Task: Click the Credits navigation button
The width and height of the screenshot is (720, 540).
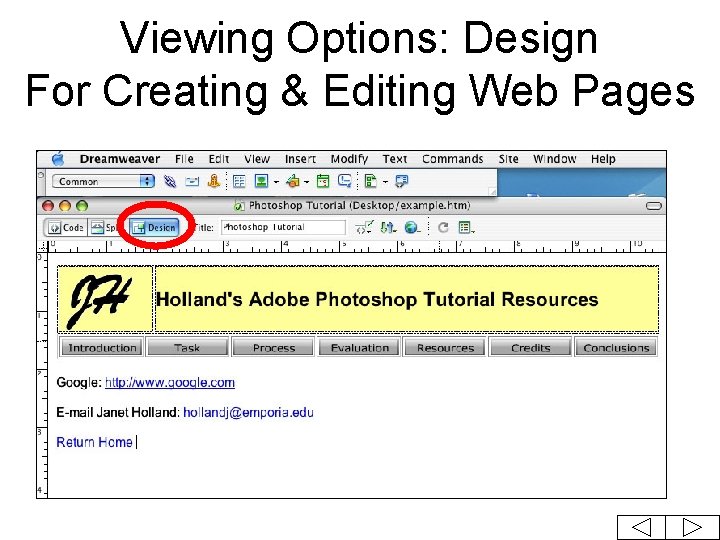Action: 531,348
